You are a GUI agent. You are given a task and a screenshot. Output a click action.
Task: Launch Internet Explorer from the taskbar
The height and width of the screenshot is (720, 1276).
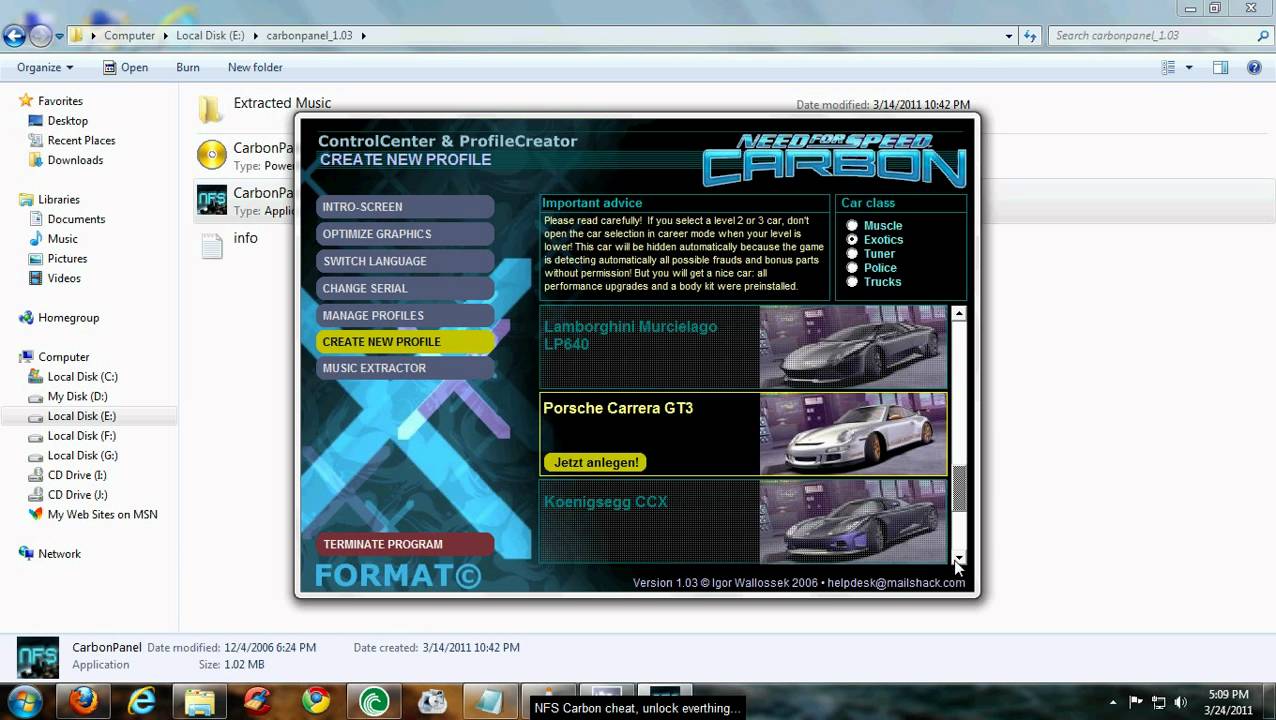click(x=142, y=702)
